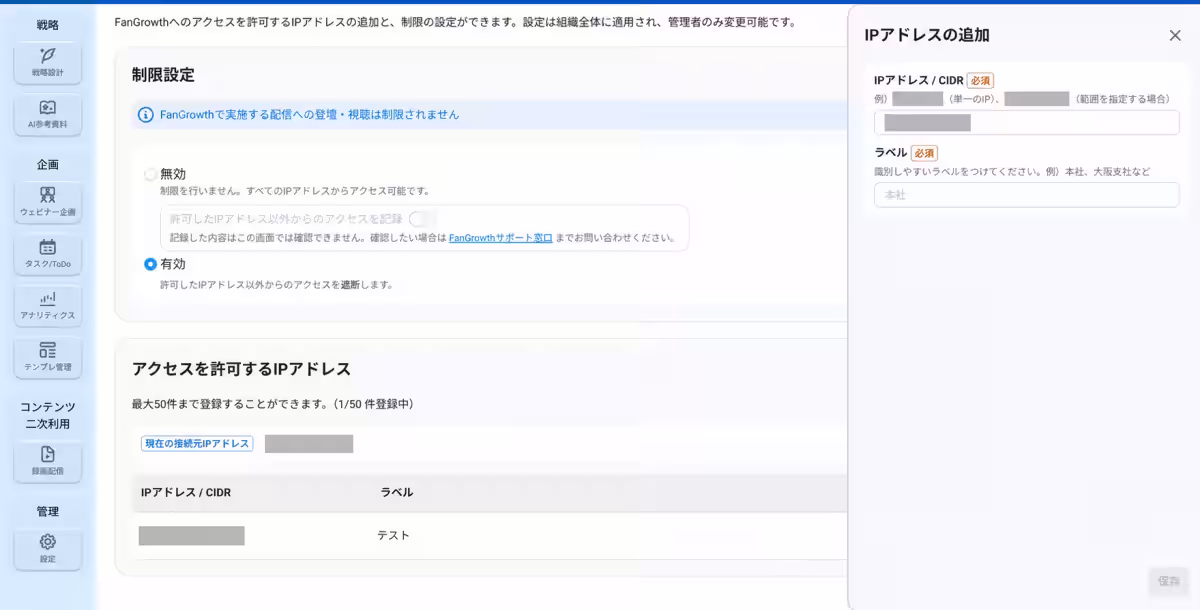Click the 現在の接続元IPアドレス badge

[x=197, y=443]
